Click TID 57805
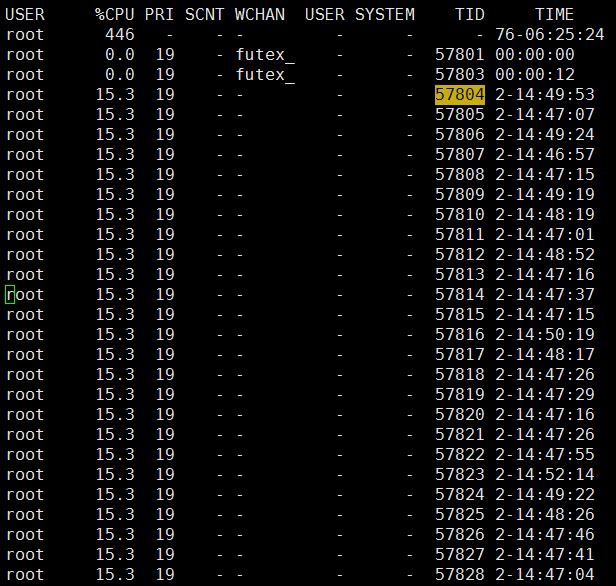Screen dimensions: 616x586 [460, 115]
